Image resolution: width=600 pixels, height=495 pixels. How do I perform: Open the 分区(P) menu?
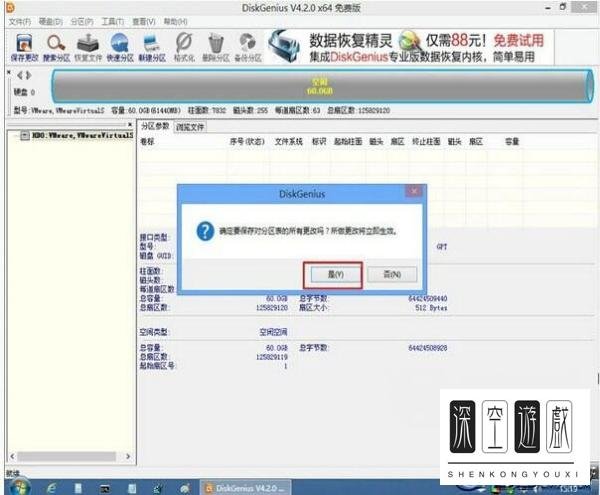(82, 21)
